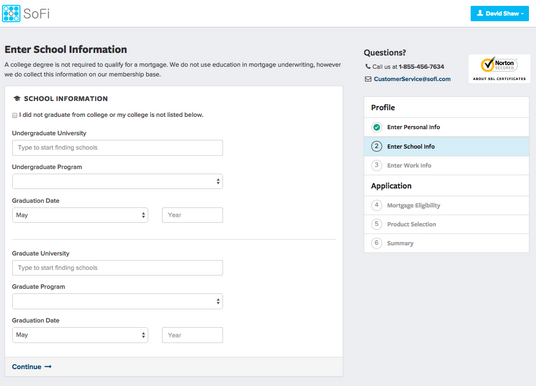Select the Enter Work Info step

click(x=446, y=165)
